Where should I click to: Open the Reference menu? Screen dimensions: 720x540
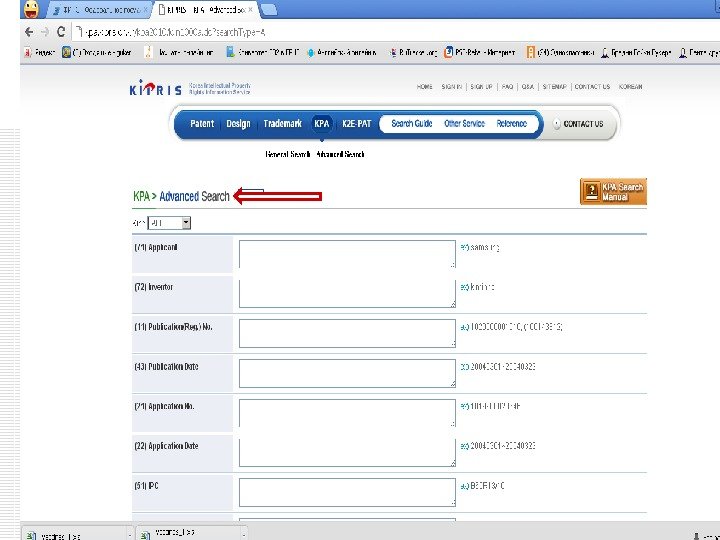[x=512, y=124]
